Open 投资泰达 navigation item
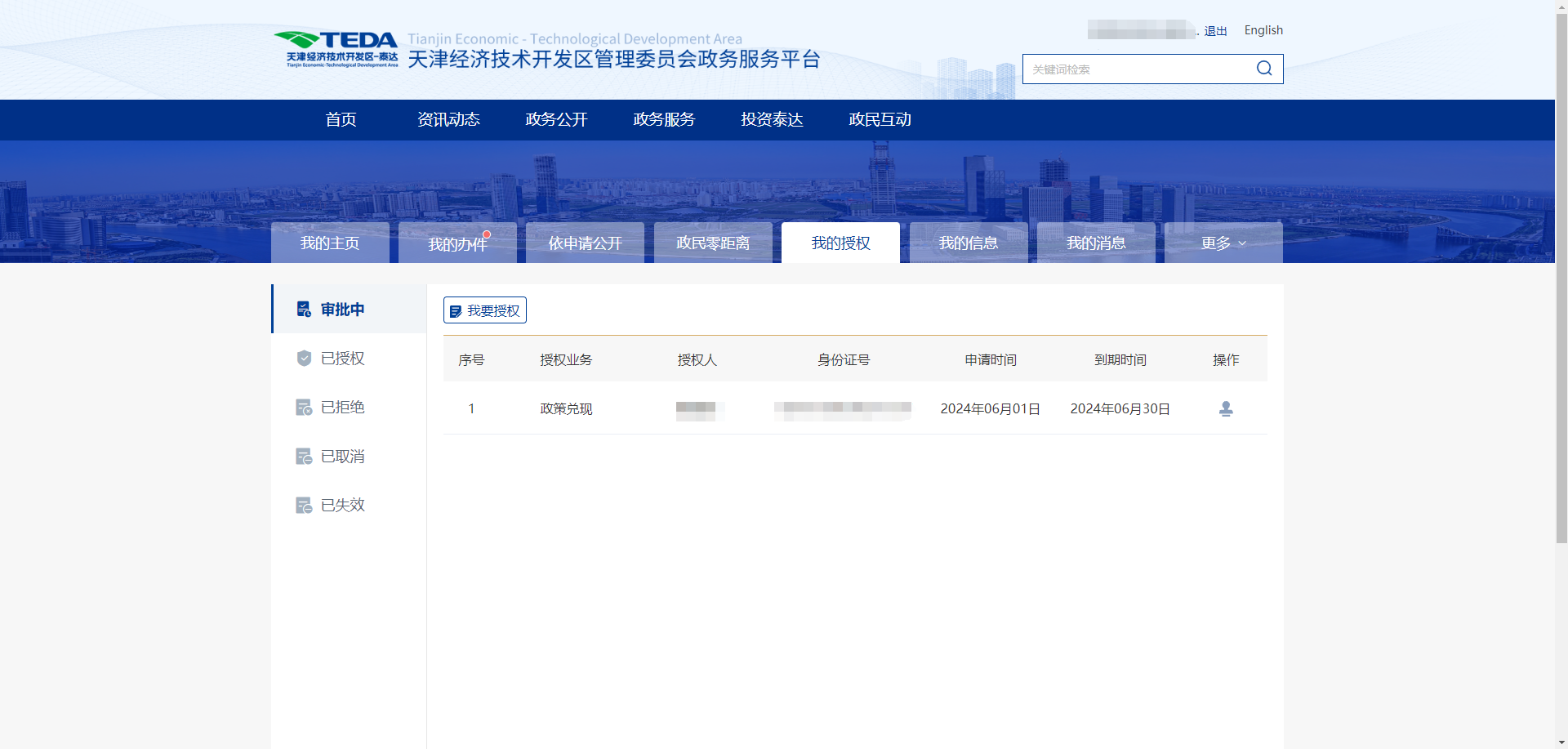The height and width of the screenshot is (749, 1568). tap(772, 119)
